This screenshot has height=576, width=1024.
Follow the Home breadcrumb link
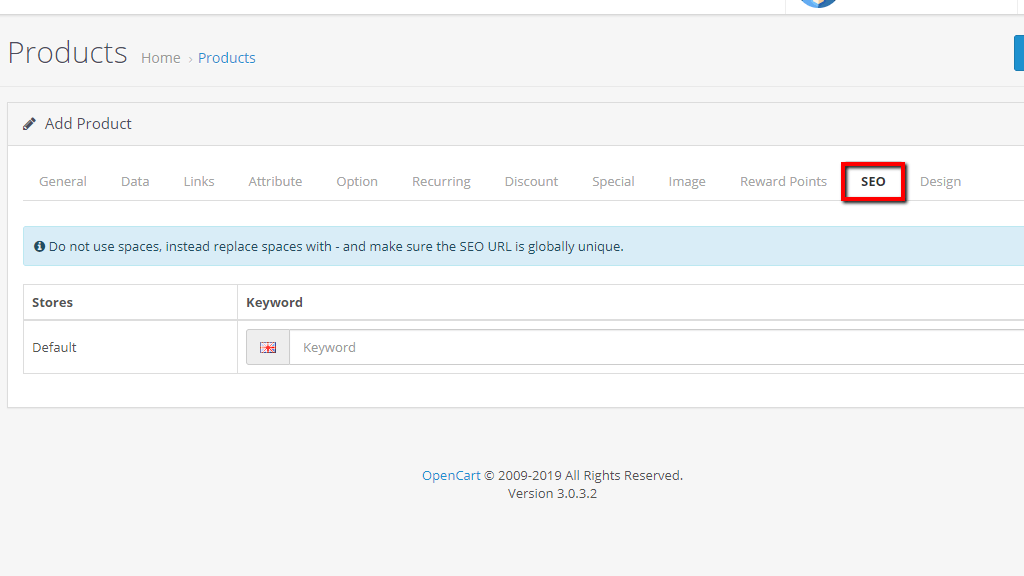(x=161, y=57)
